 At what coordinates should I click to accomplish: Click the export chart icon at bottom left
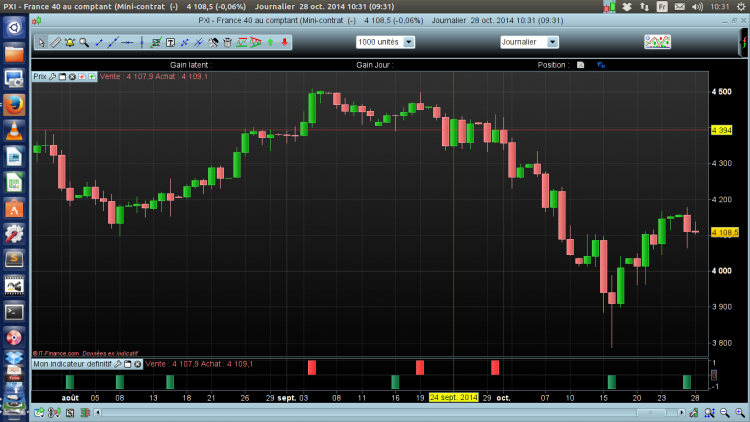coord(39,412)
